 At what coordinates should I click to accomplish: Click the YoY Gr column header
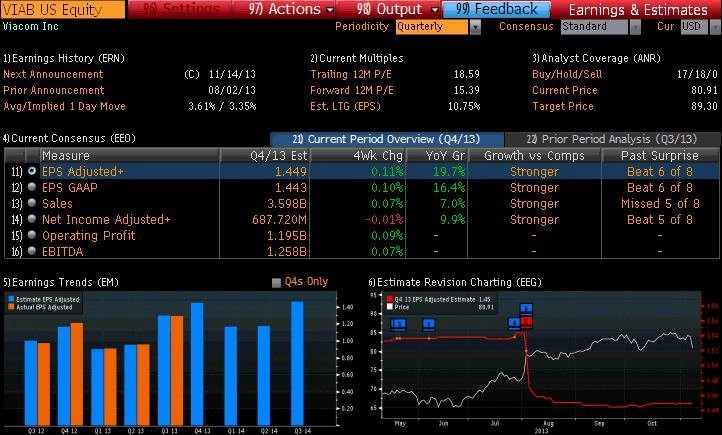tap(437, 156)
